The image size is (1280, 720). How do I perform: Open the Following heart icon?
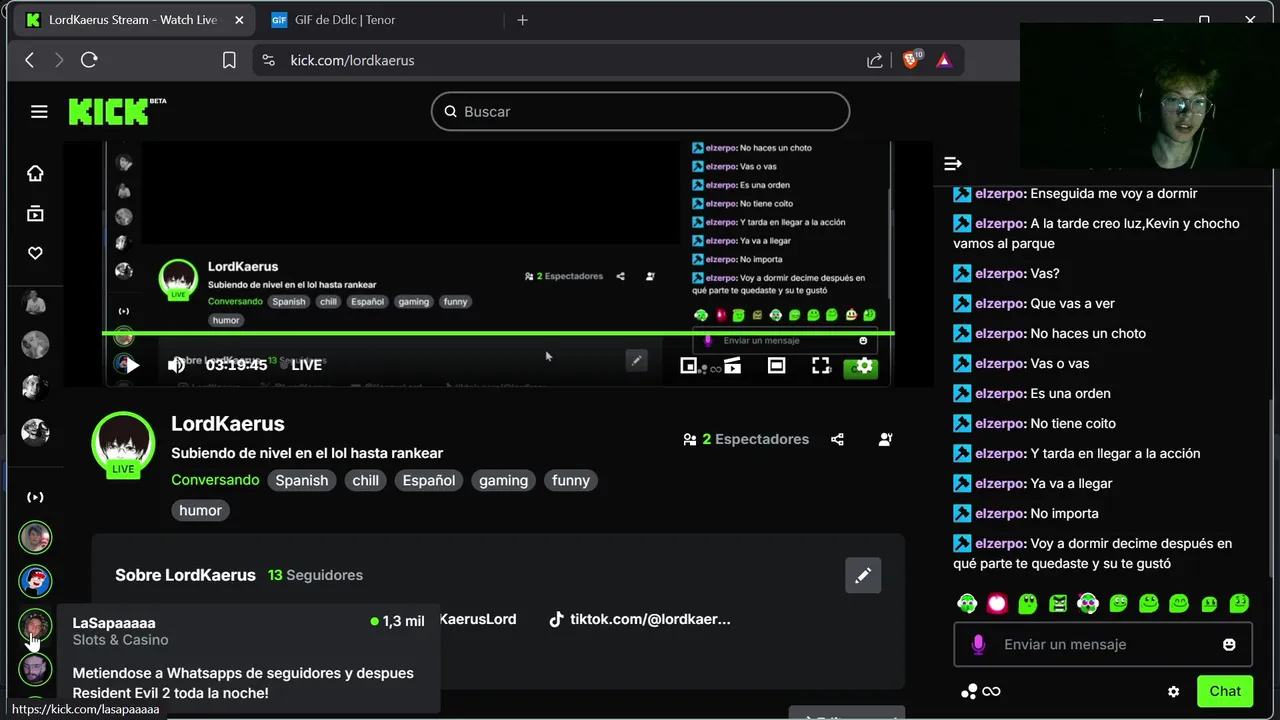[35, 253]
